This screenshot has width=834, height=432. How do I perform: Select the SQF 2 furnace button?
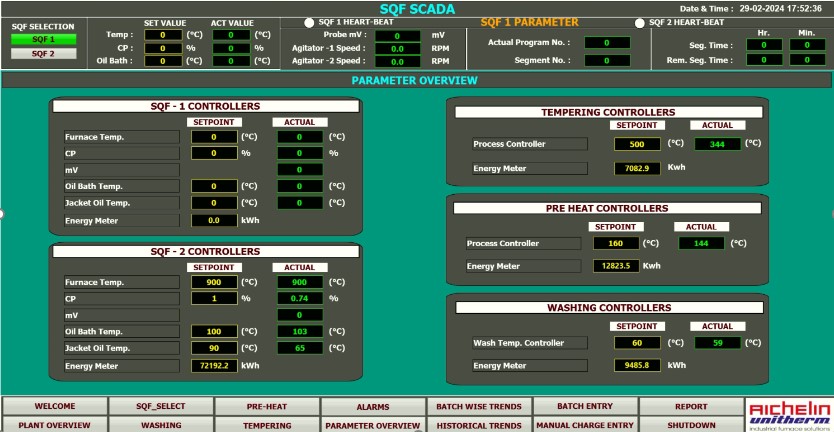click(x=42, y=54)
